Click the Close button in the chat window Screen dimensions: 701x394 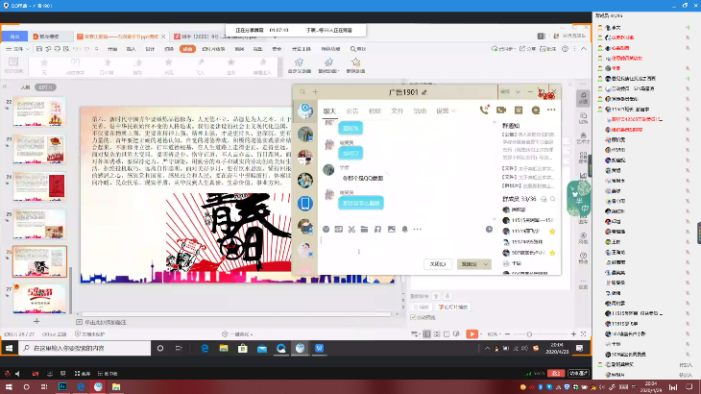tap(438, 264)
